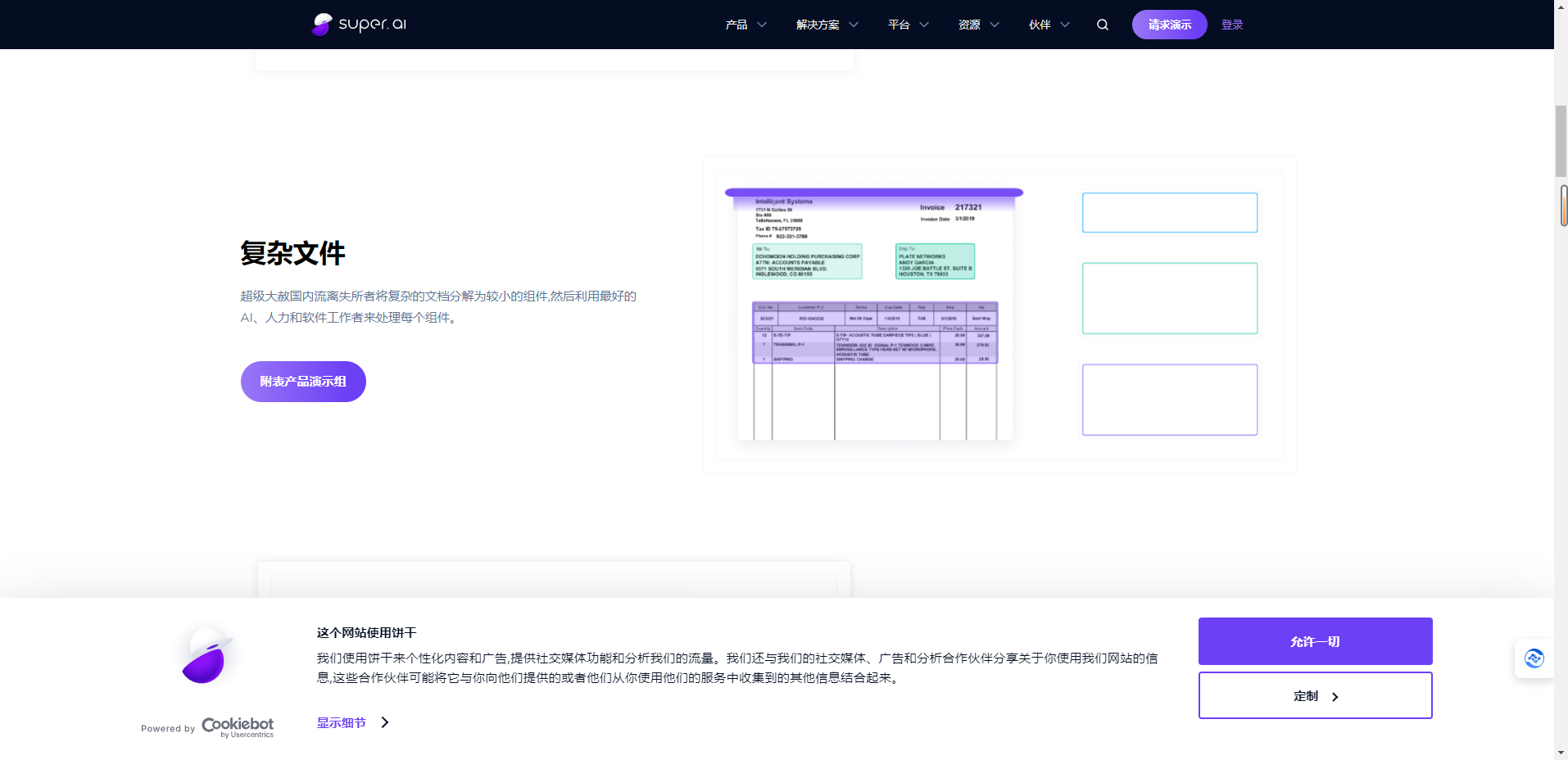Click the 请求演示 button
The height and width of the screenshot is (760, 1568).
[x=1169, y=25]
